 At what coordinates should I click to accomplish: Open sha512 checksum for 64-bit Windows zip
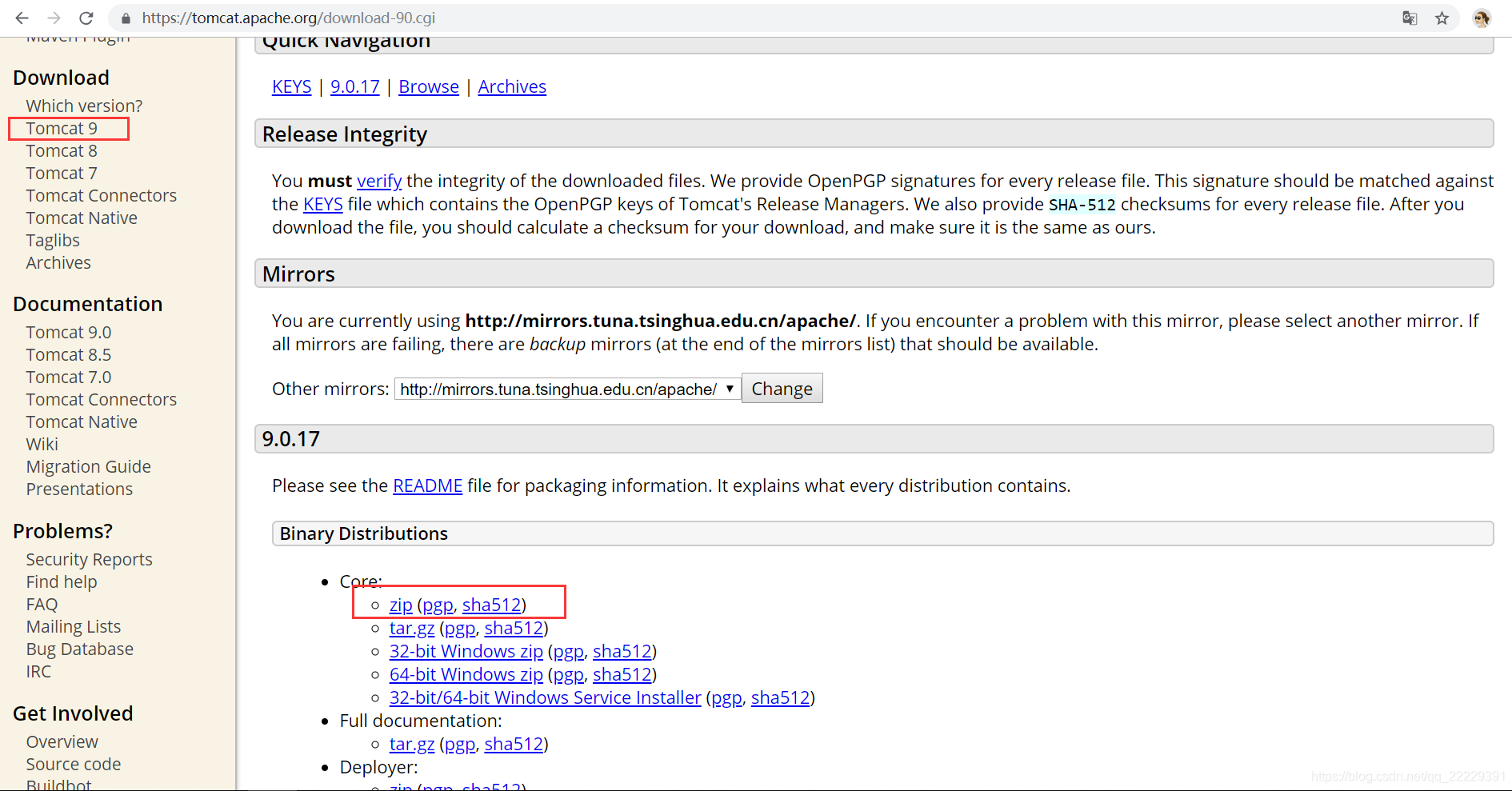tap(622, 674)
